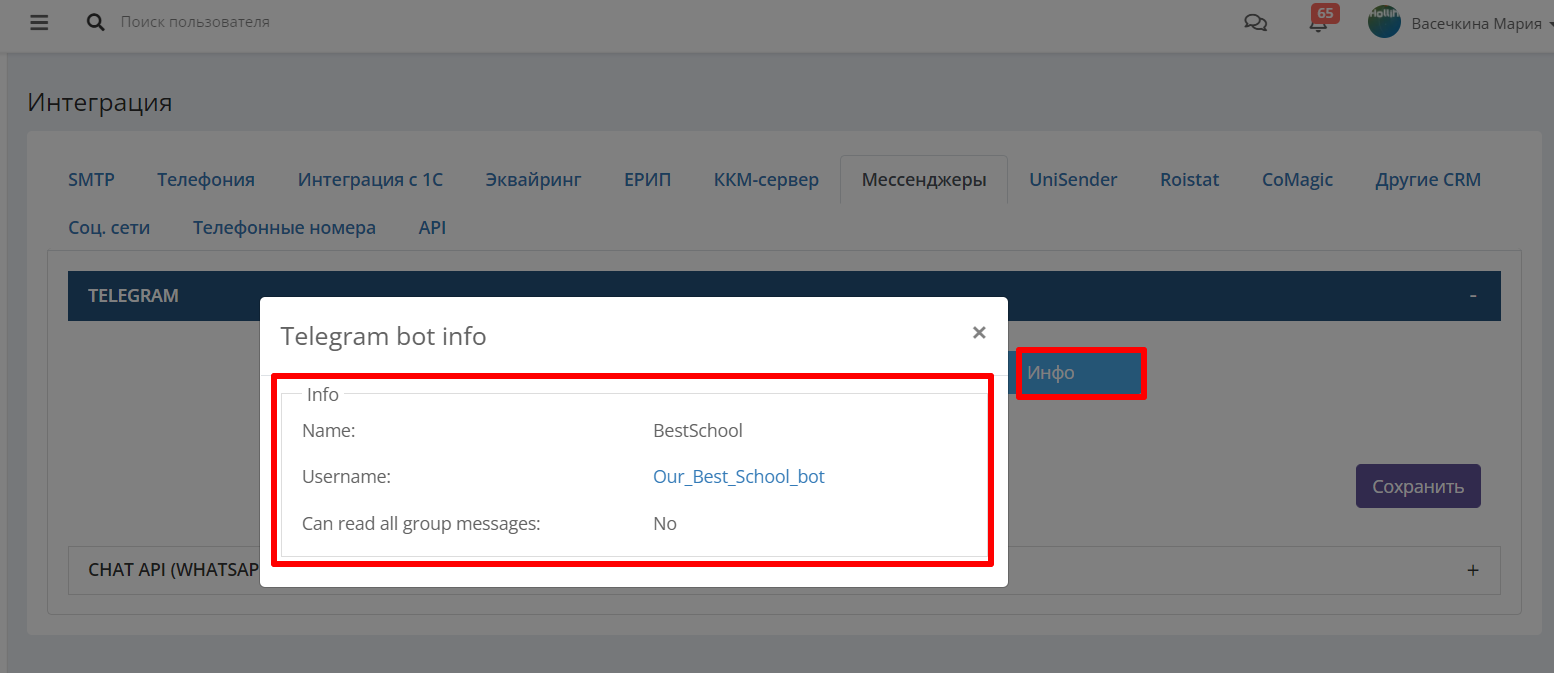Select the ЕРИП tab
This screenshot has height=673, width=1554.
(x=647, y=180)
